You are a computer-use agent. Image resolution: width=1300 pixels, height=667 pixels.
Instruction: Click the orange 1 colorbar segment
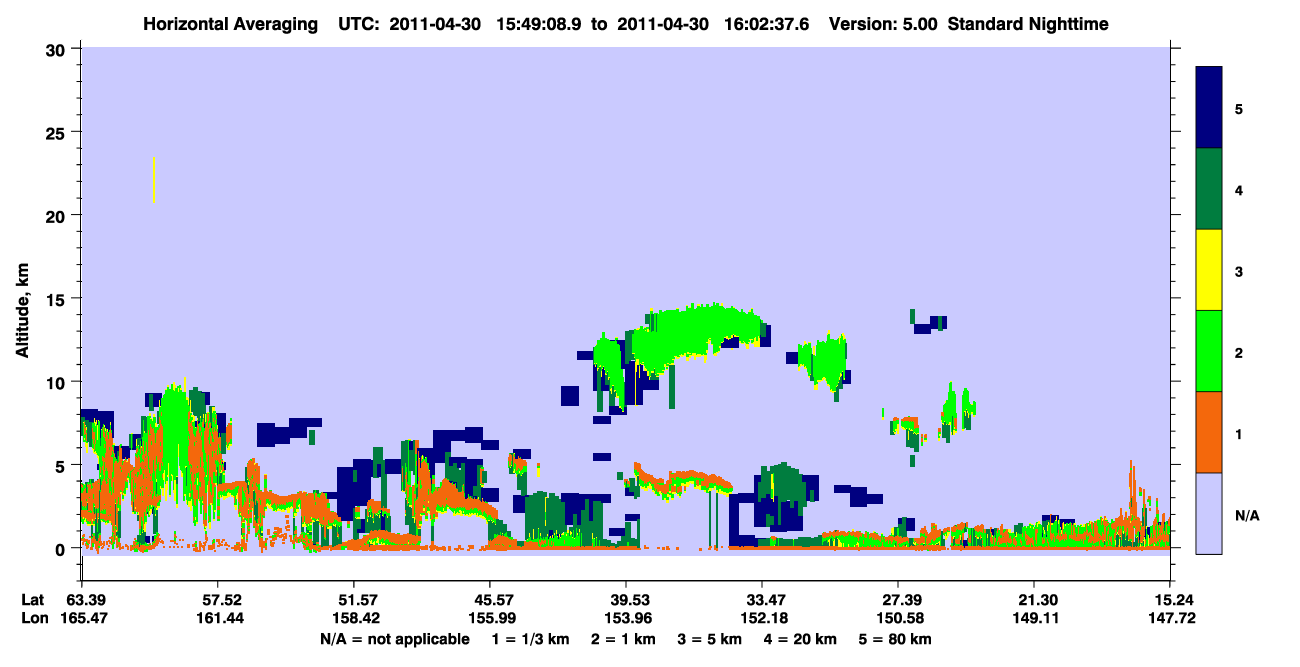pyautogui.click(x=1209, y=432)
